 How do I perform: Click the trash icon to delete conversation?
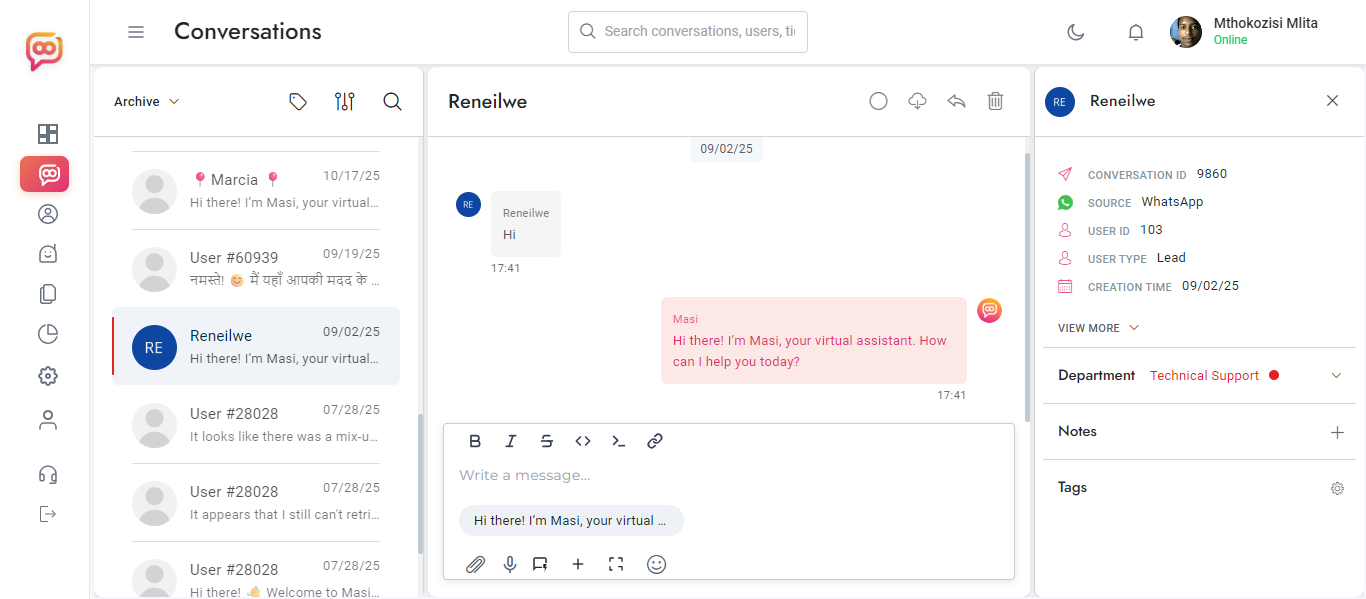coord(995,101)
